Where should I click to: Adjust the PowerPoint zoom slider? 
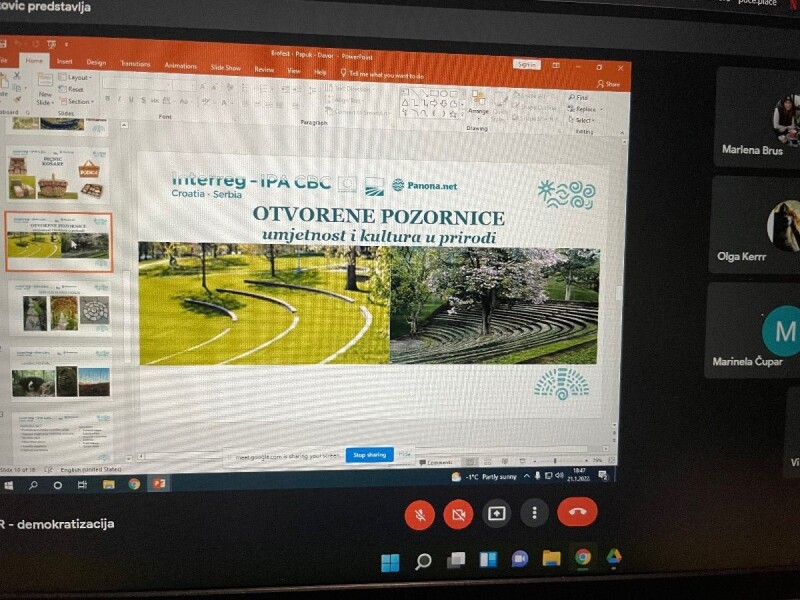(556, 462)
